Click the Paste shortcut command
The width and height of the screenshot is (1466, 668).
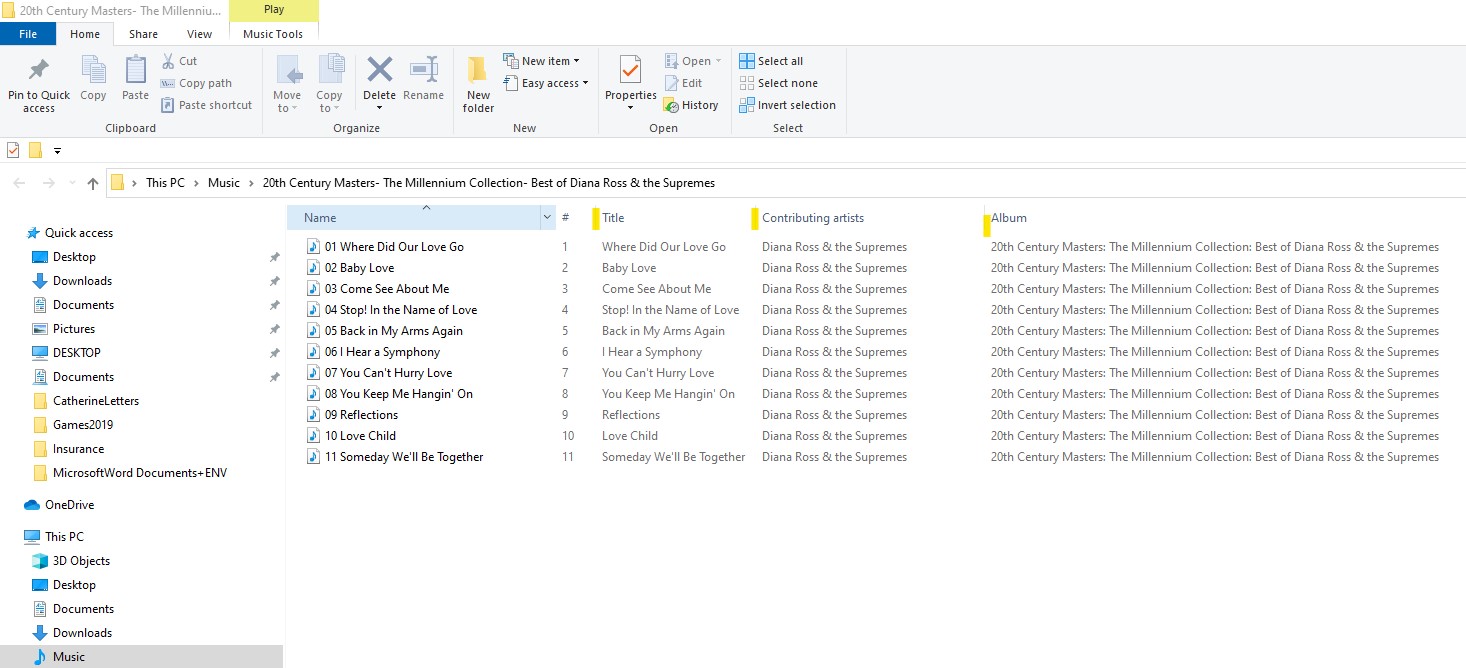pyautogui.click(x=206, y=105)
